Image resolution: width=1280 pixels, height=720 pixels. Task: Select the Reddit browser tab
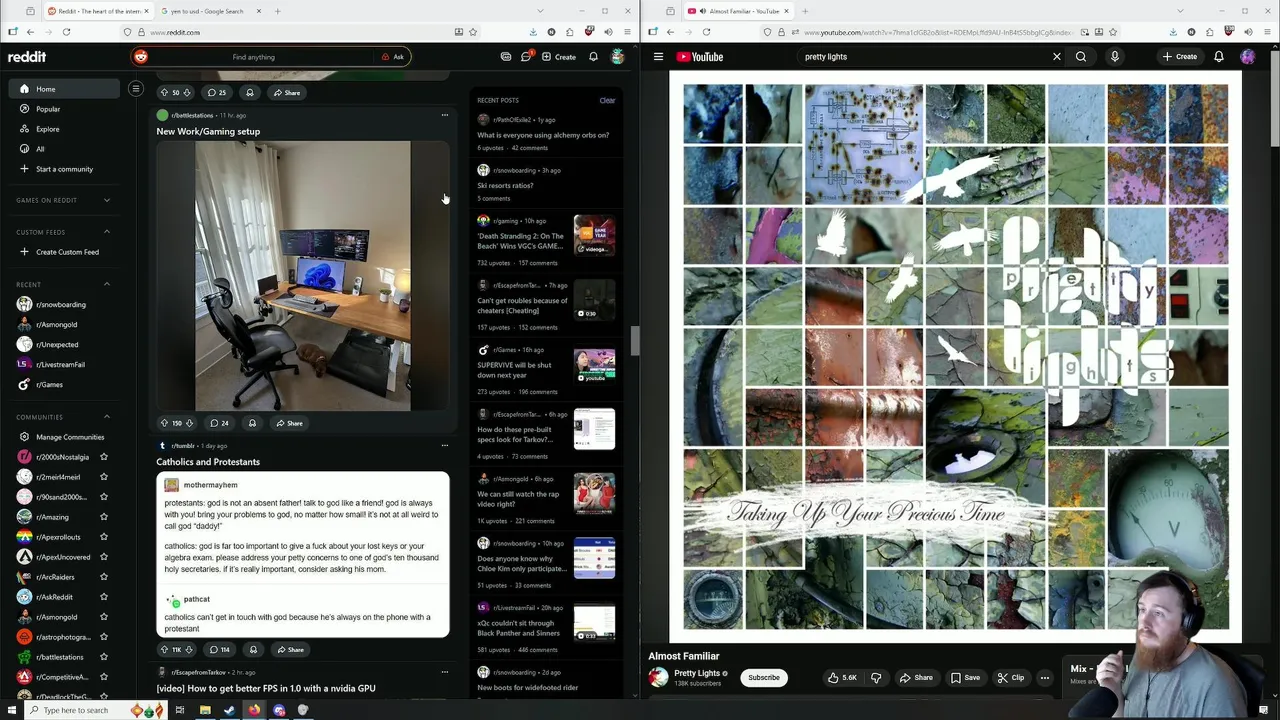(x=98, y=11)
